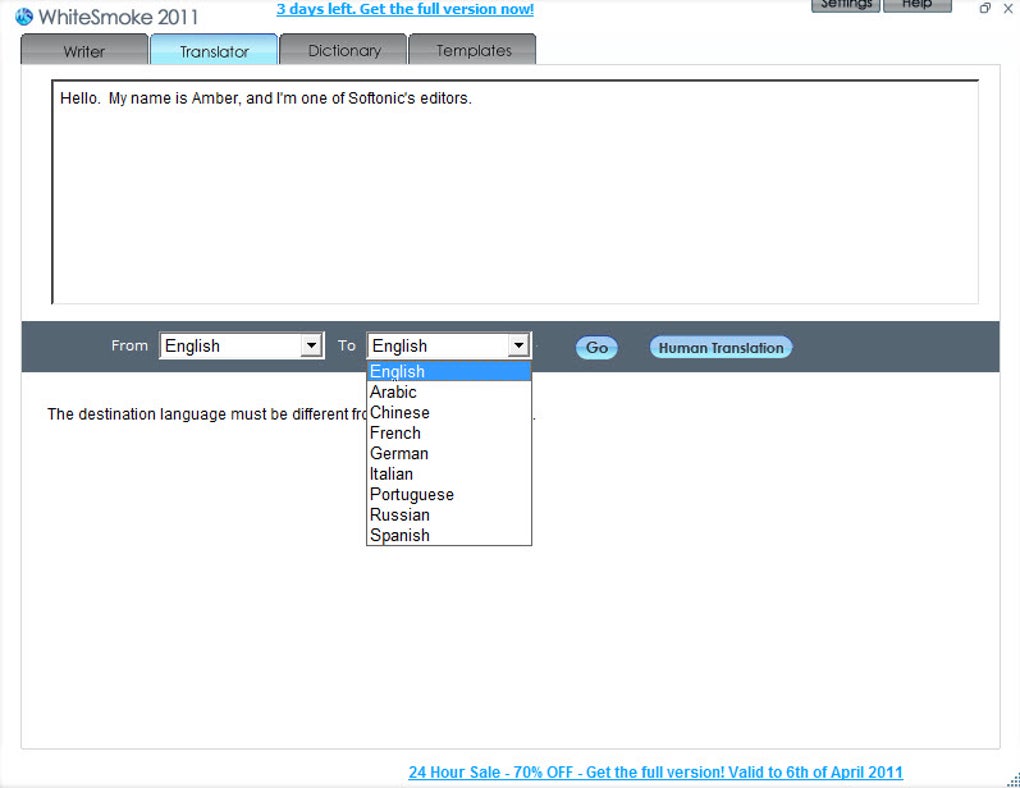Click inside the source text box

coord(515,192)
